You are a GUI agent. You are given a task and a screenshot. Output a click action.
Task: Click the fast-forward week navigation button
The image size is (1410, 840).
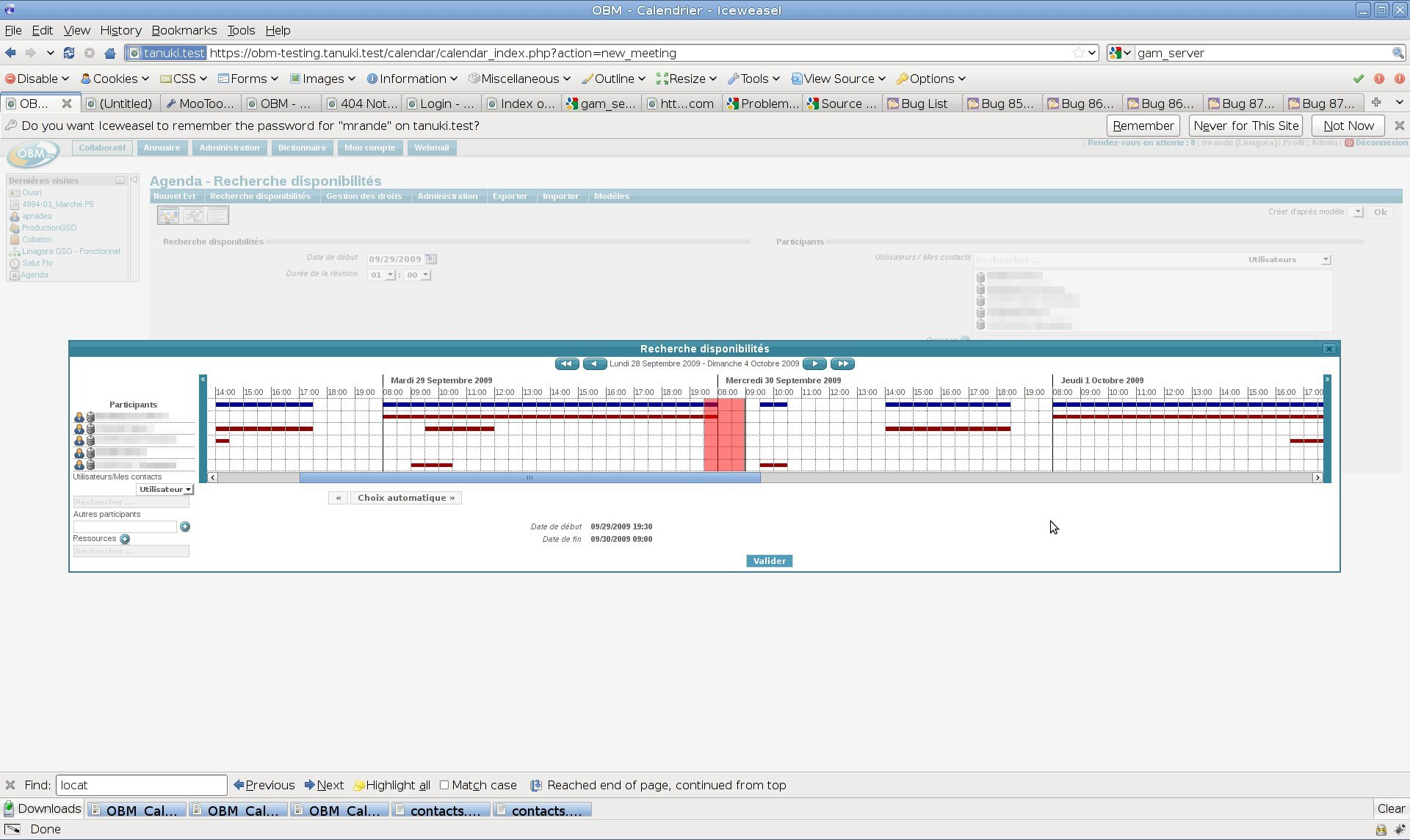tap(842, 363)
